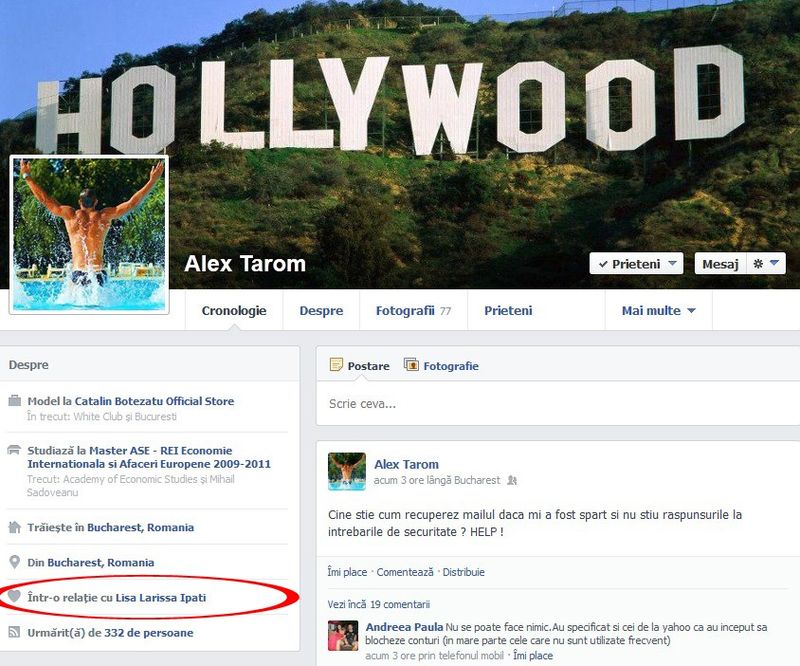Viewport: 800px width, 666px height.
Task: Click the education building icon beside Studiază
Action: point(14,450)
